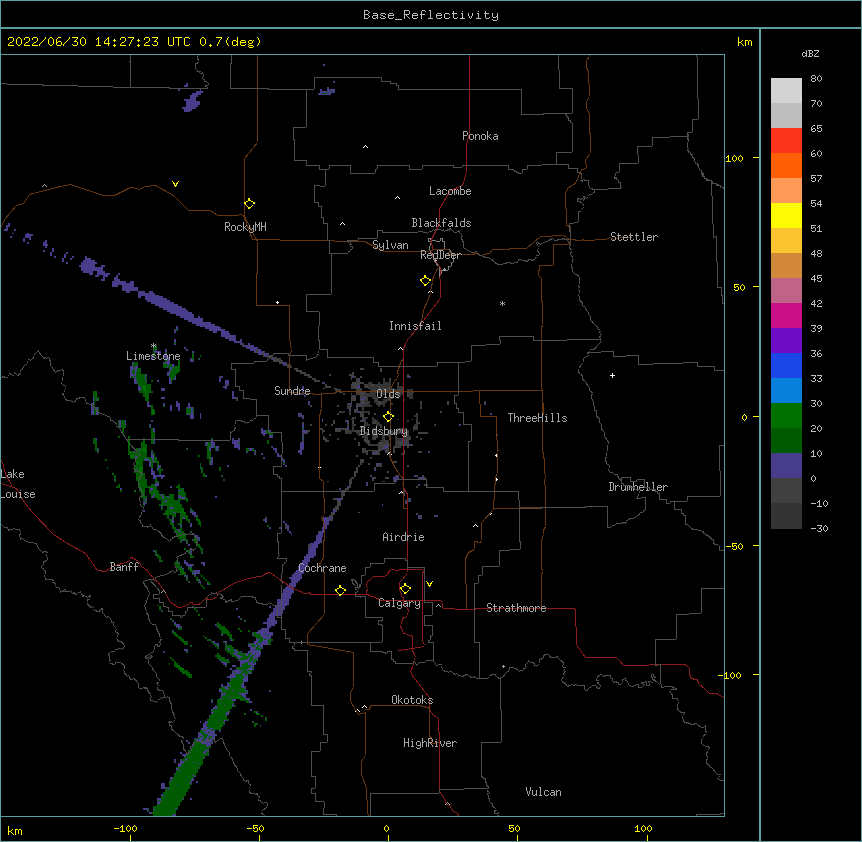Click the Banff label
The width and height of the screenshot is (862, 842).
(124, 567)
